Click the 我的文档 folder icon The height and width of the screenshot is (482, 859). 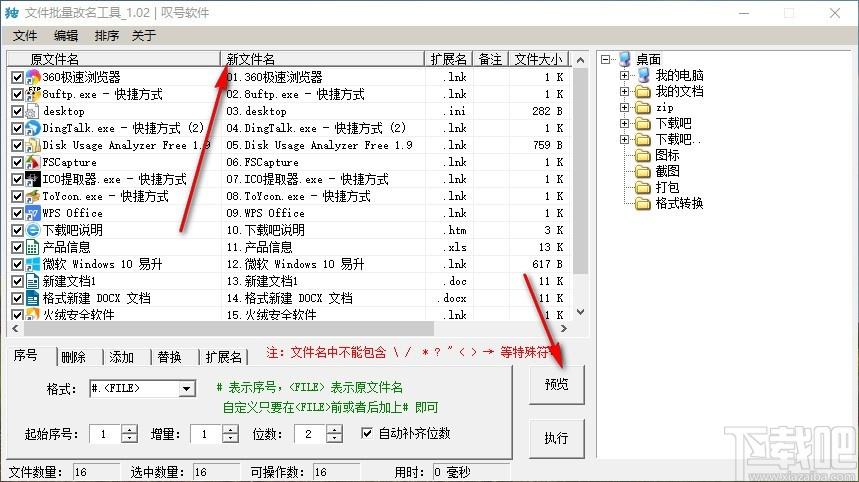pos(643,91)
